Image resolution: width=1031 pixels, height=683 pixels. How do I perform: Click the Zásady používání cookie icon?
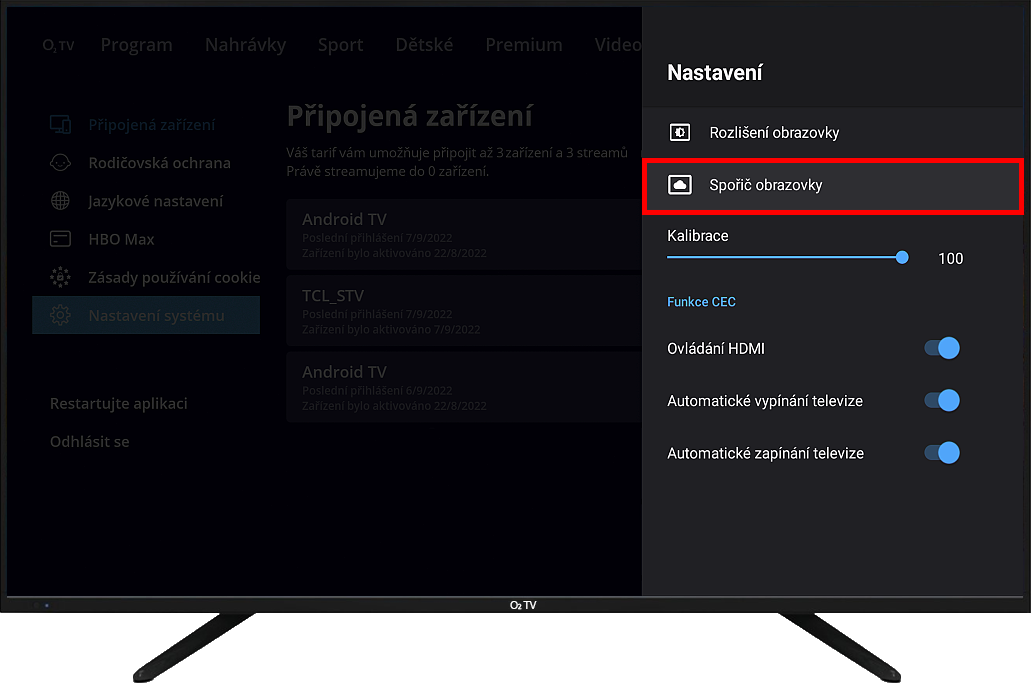(x=60, y=277)
